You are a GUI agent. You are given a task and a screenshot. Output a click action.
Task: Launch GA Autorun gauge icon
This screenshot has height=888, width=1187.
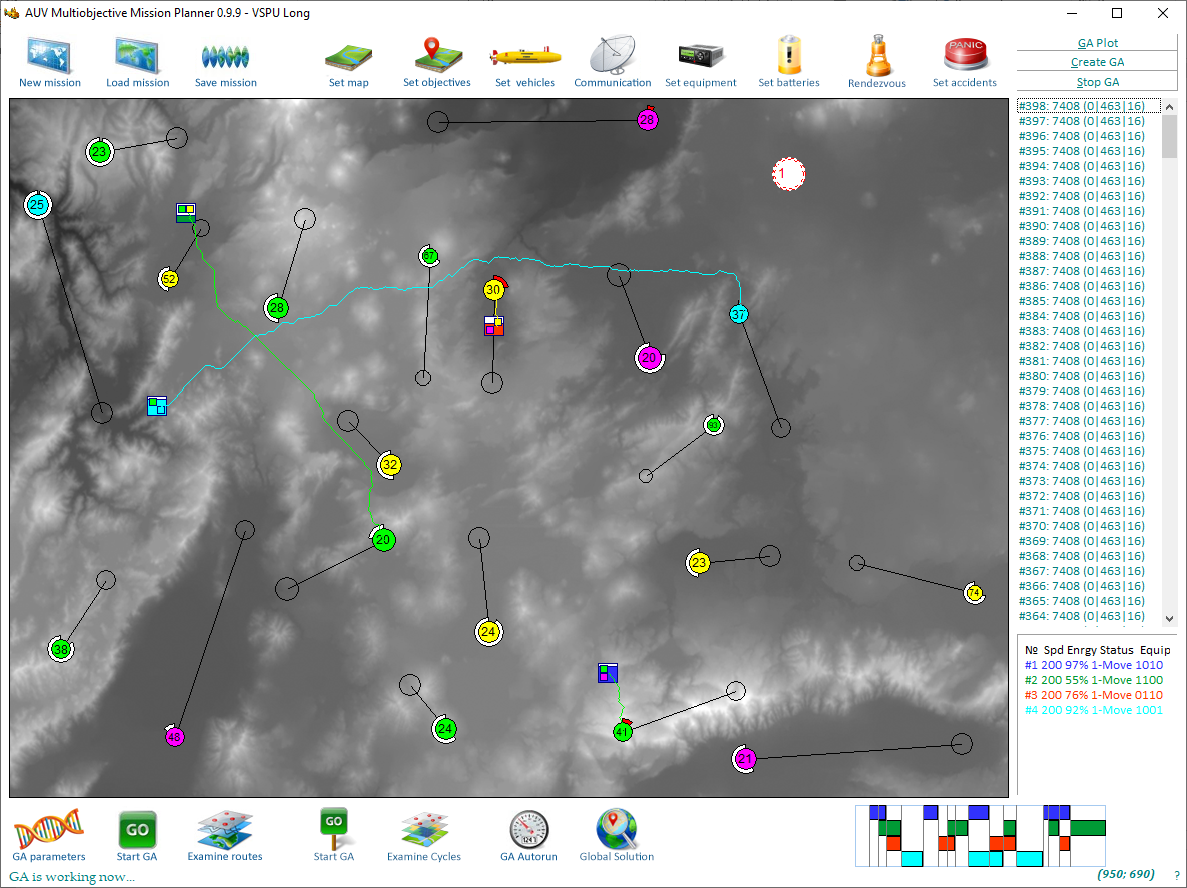point(528,829)
